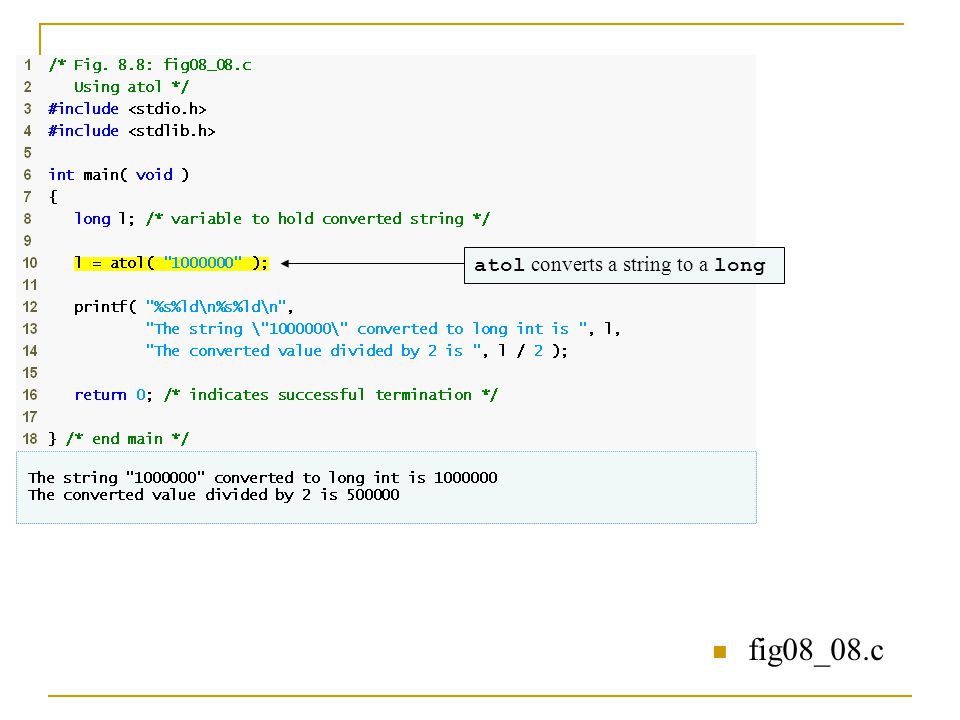Select the '#include <stdlib.h>' line
960x720 pixels.
132,131
